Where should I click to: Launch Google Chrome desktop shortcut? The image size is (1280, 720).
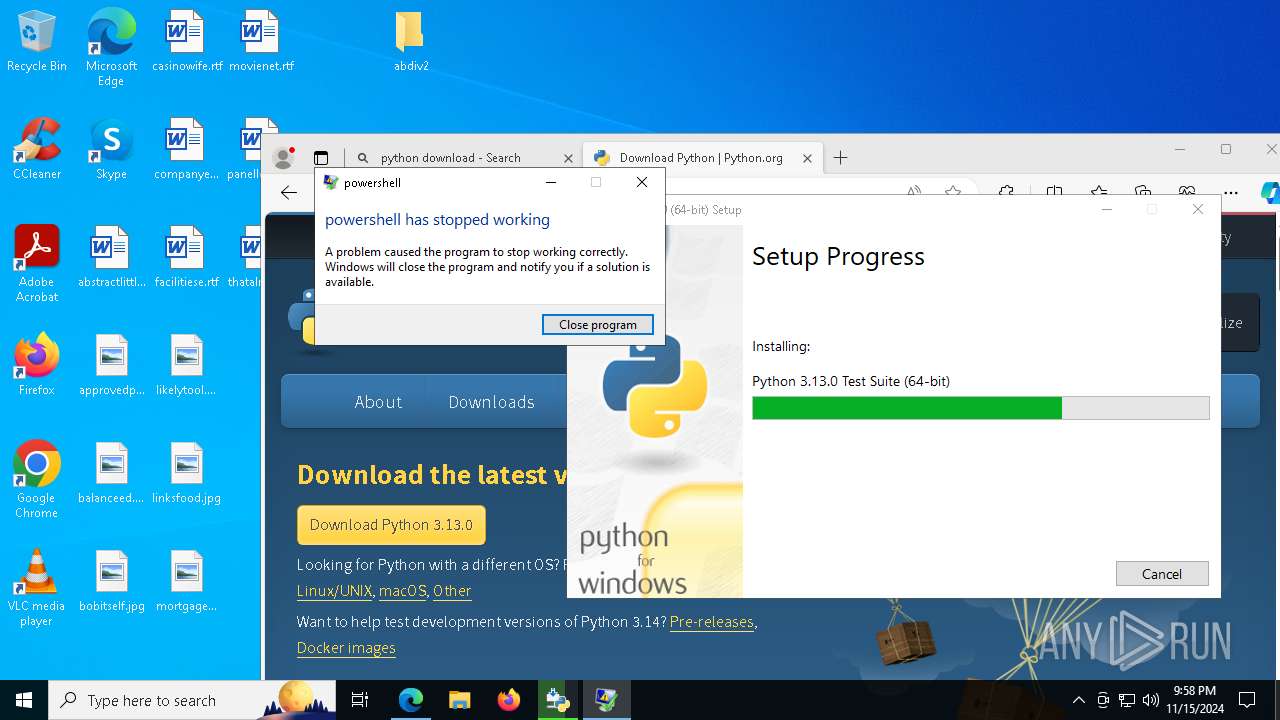click(37, 481)
